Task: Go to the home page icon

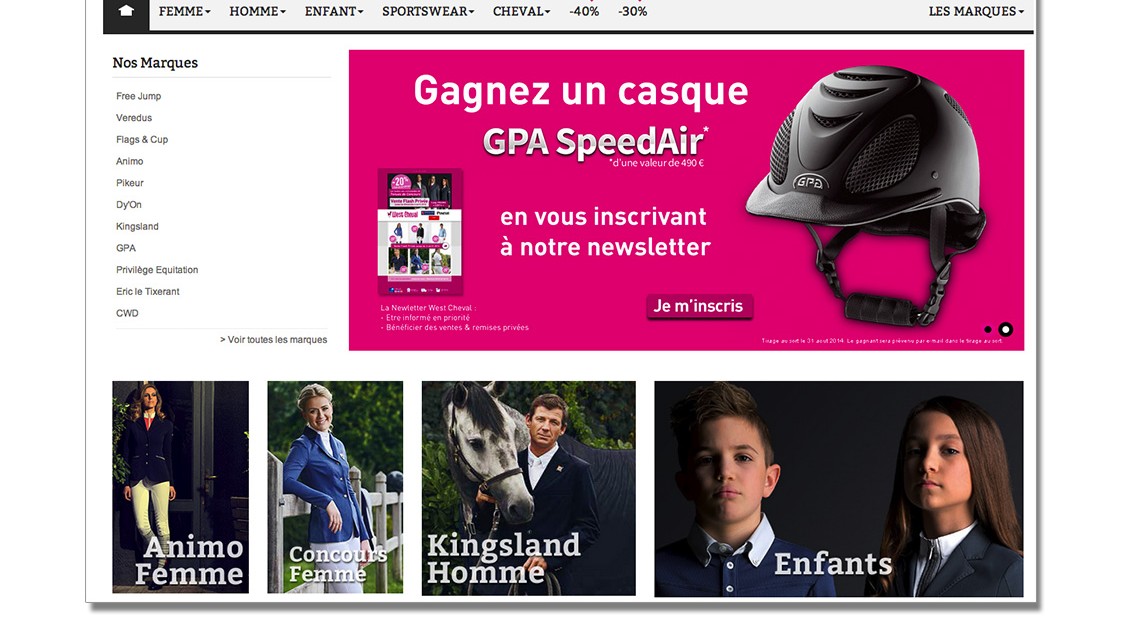Action: (126, 11)
